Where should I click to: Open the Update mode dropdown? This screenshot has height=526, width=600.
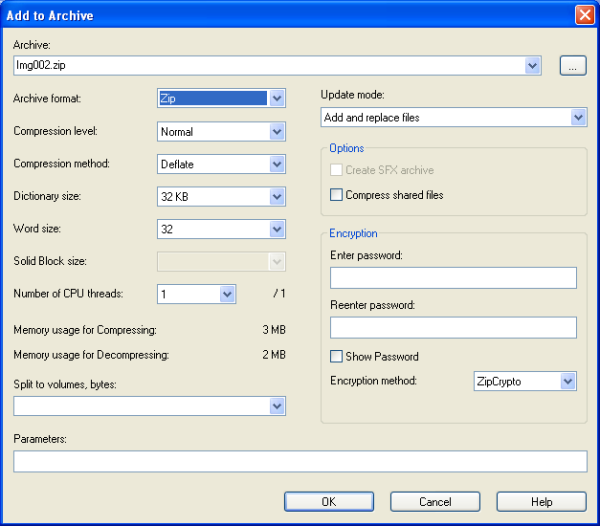(578, 118)
